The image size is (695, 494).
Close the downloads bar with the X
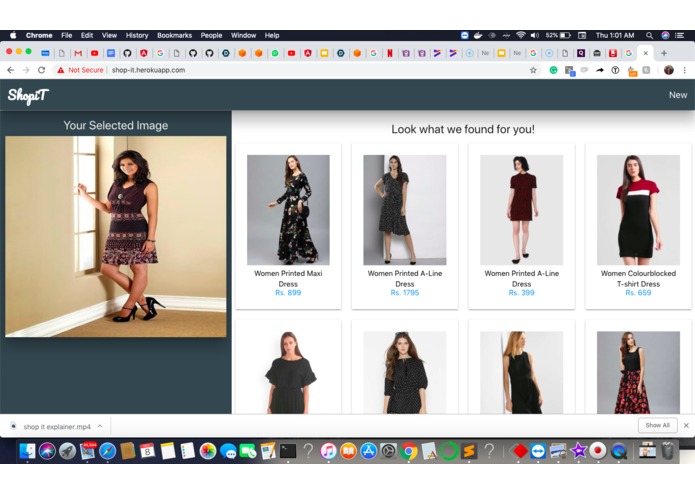tap(686, 425)
